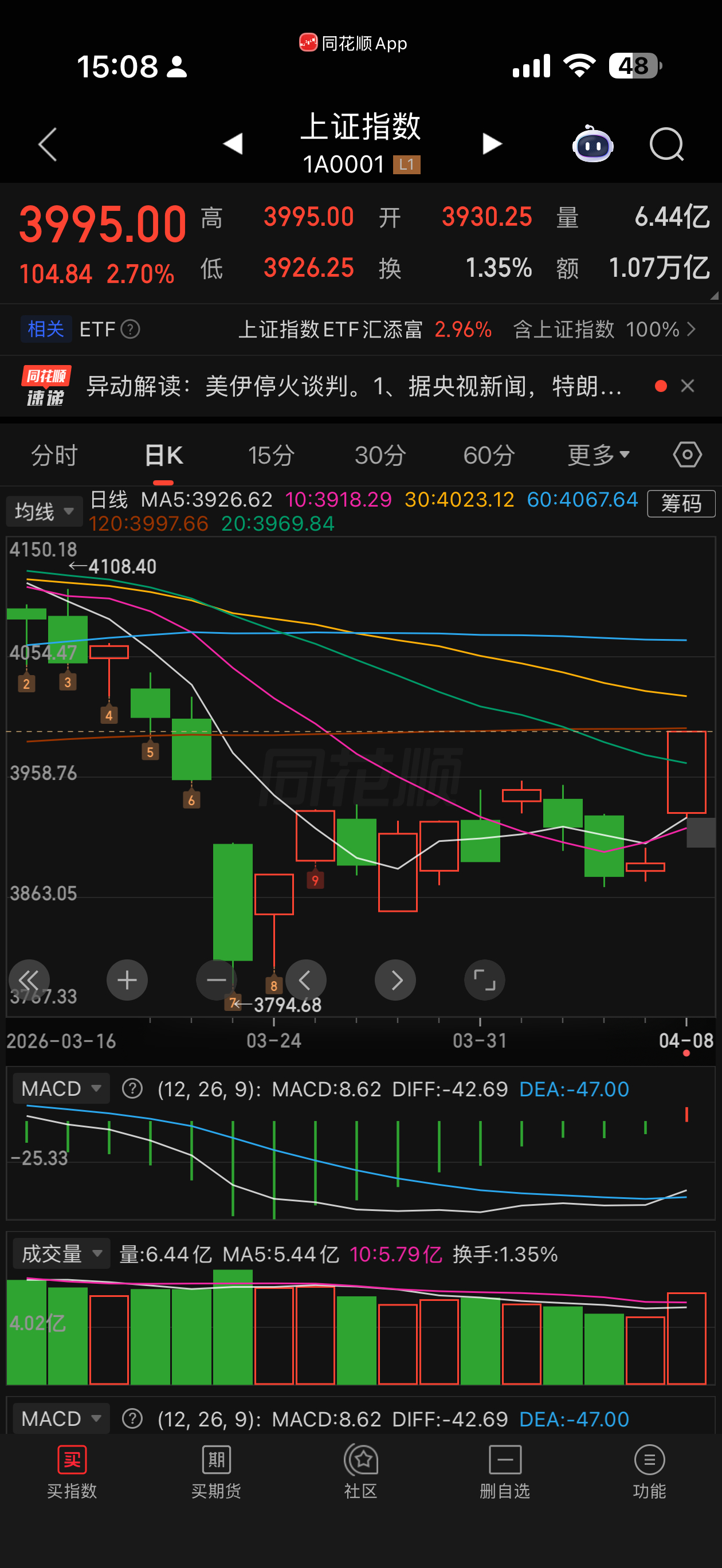
Task: Open the 异动解读 news headline
Action: [x=354, y=386]
